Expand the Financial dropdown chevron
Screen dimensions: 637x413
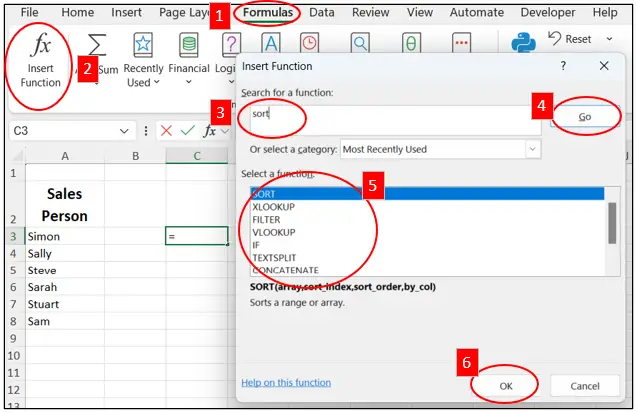(188, 82)
